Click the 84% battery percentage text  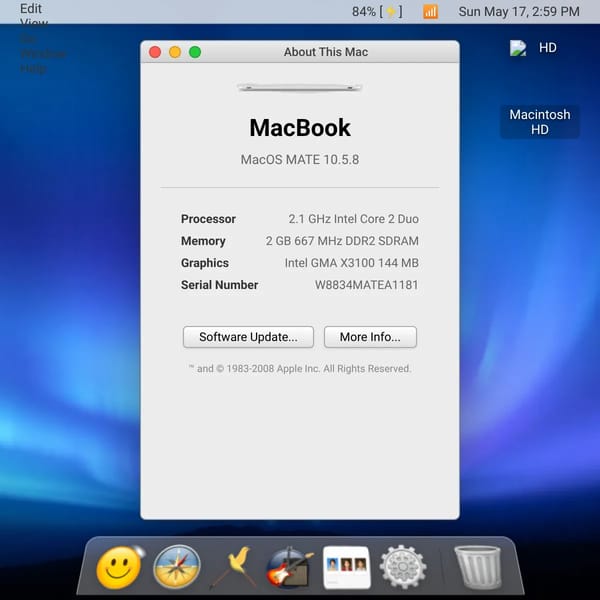pos(364,12)
